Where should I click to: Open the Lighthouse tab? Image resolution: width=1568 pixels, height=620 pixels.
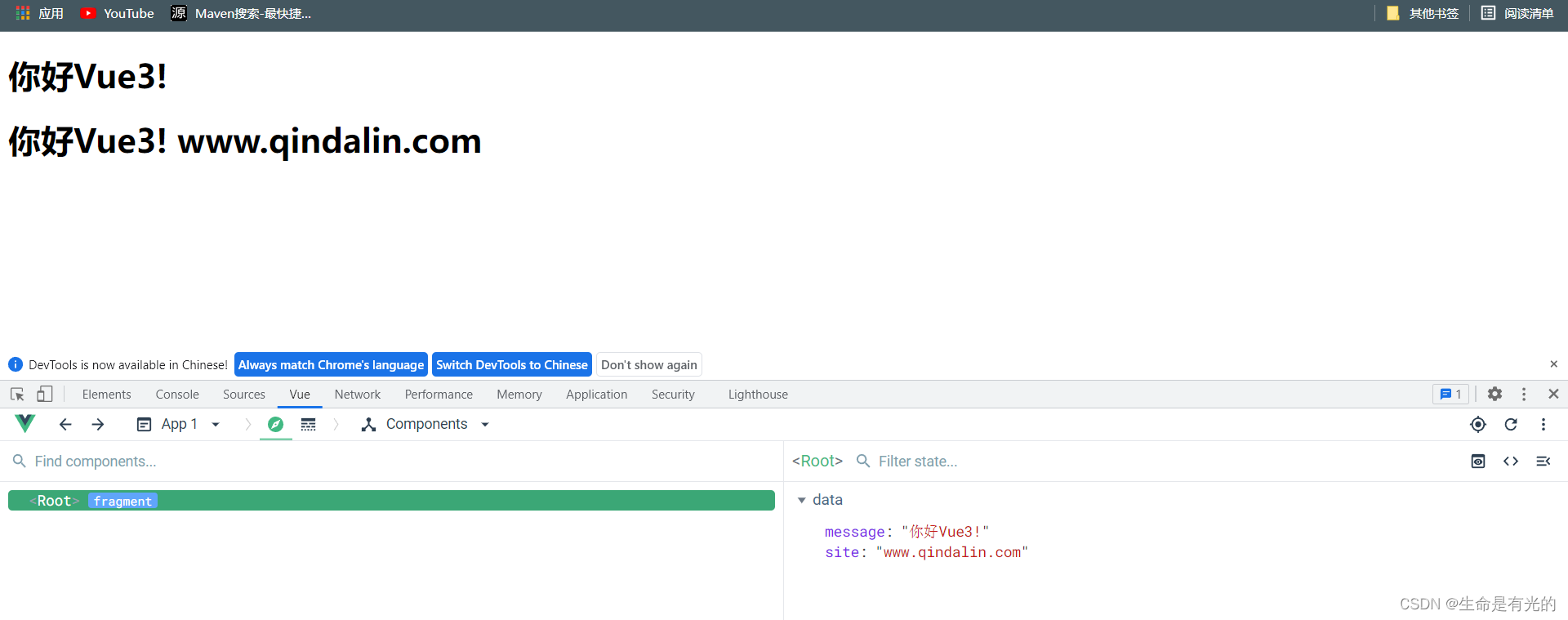(x=758, y=394)
